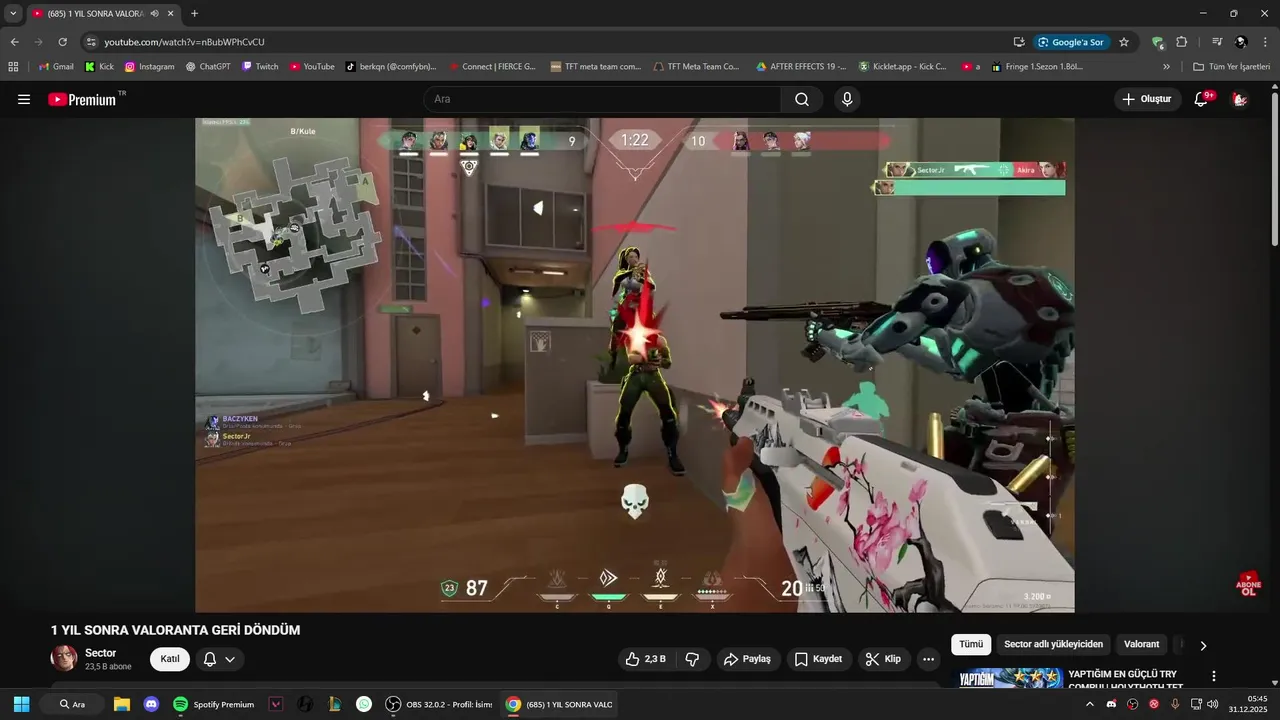1280x720 pixels.
Task: Mute the tab via speaker icon
Action: pyautogui.click(x=155, y=13)
